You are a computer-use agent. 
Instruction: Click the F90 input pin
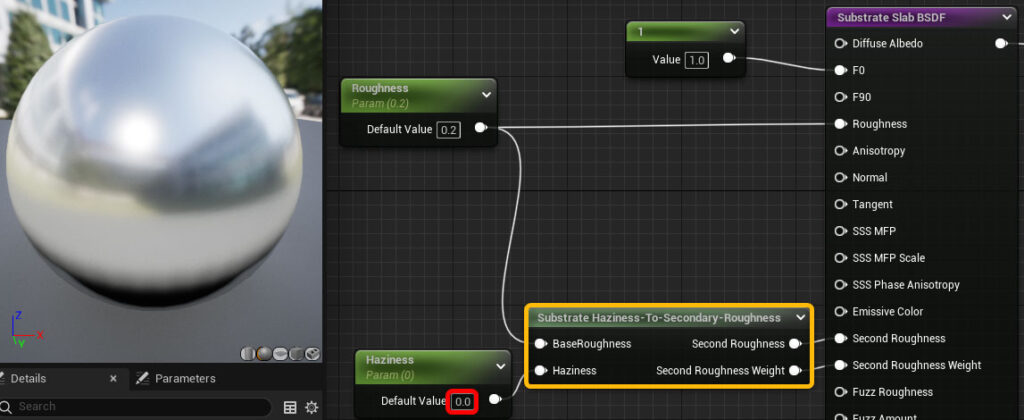pos(840,97)
